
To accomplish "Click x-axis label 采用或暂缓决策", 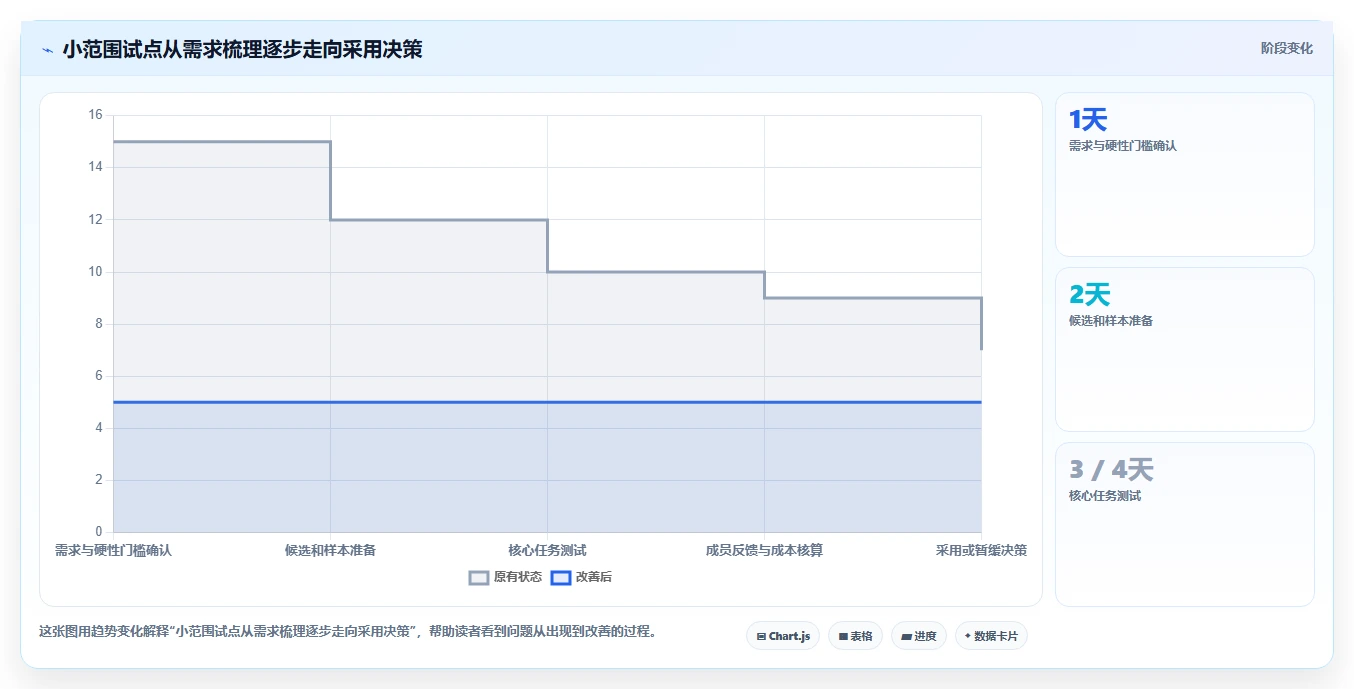I will (x=981, y=550).
